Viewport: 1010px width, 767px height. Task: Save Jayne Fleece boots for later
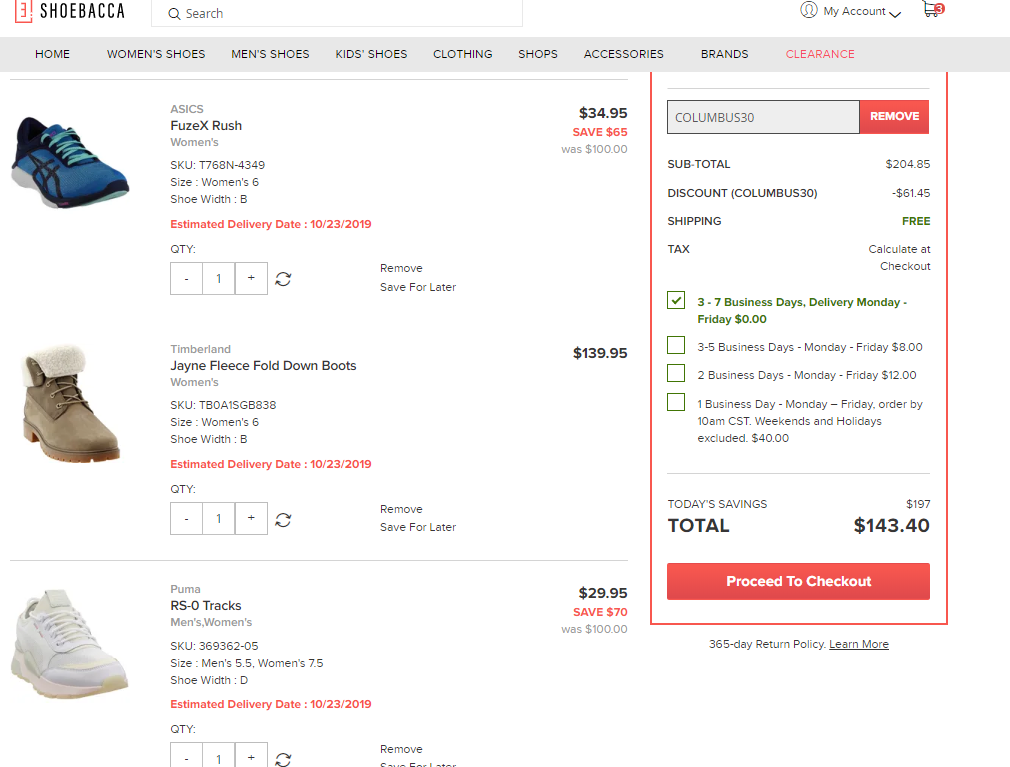[418, 527]
